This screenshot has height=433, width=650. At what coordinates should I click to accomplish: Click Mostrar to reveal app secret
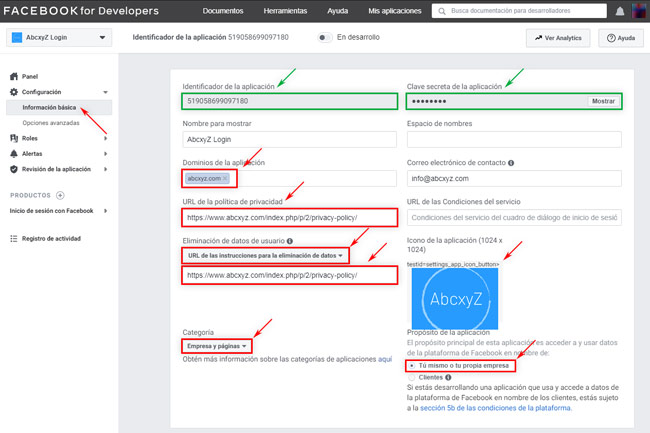[x=603, y=101]
